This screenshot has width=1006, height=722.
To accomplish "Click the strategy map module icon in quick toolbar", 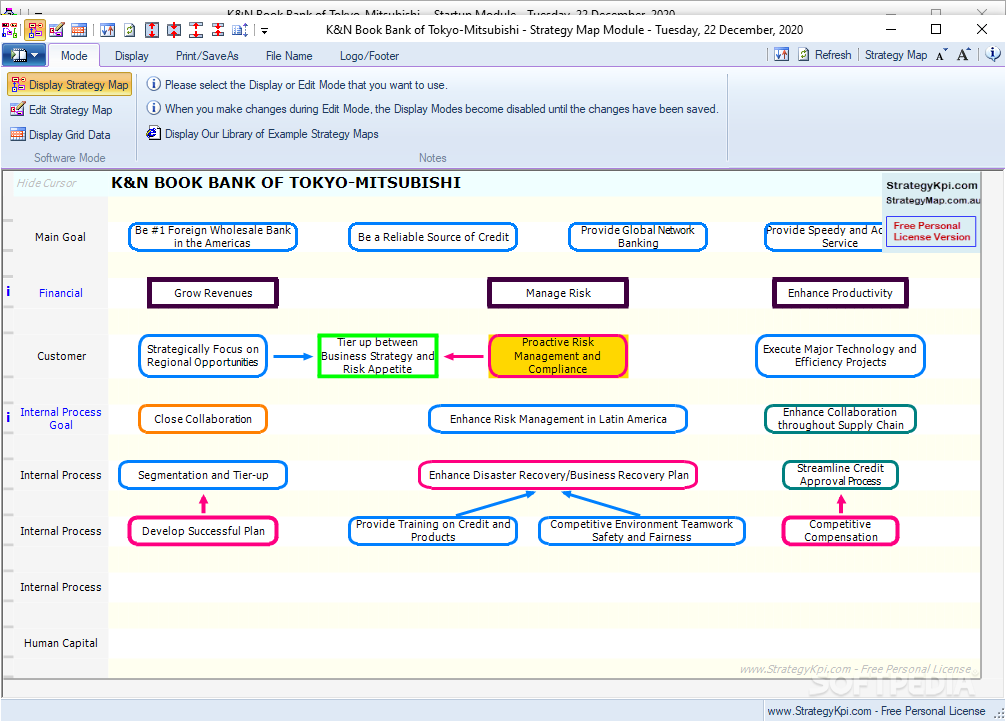I will click(10, 30).
